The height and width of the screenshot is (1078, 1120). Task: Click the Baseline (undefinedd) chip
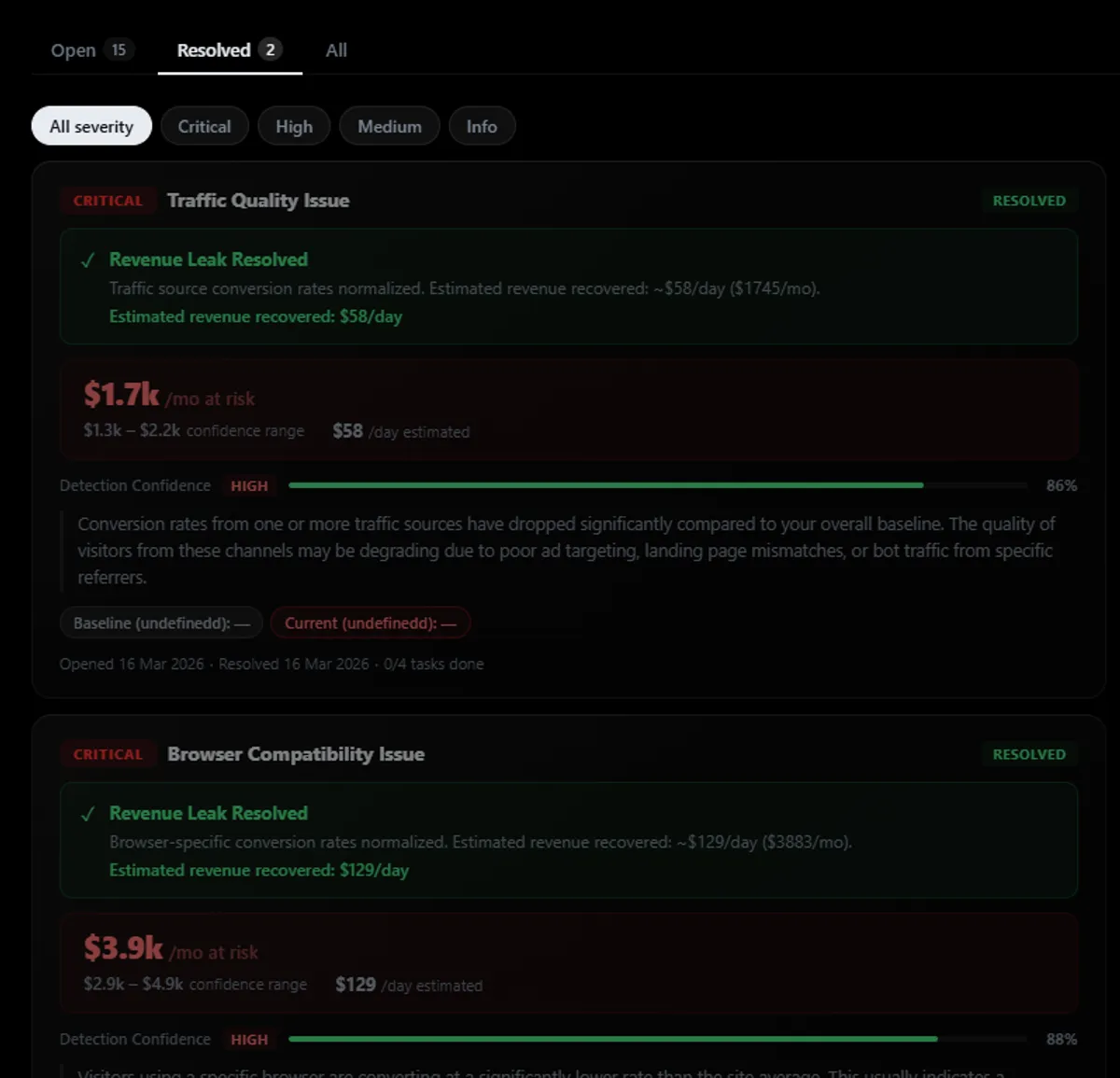(x=160, y=623)
